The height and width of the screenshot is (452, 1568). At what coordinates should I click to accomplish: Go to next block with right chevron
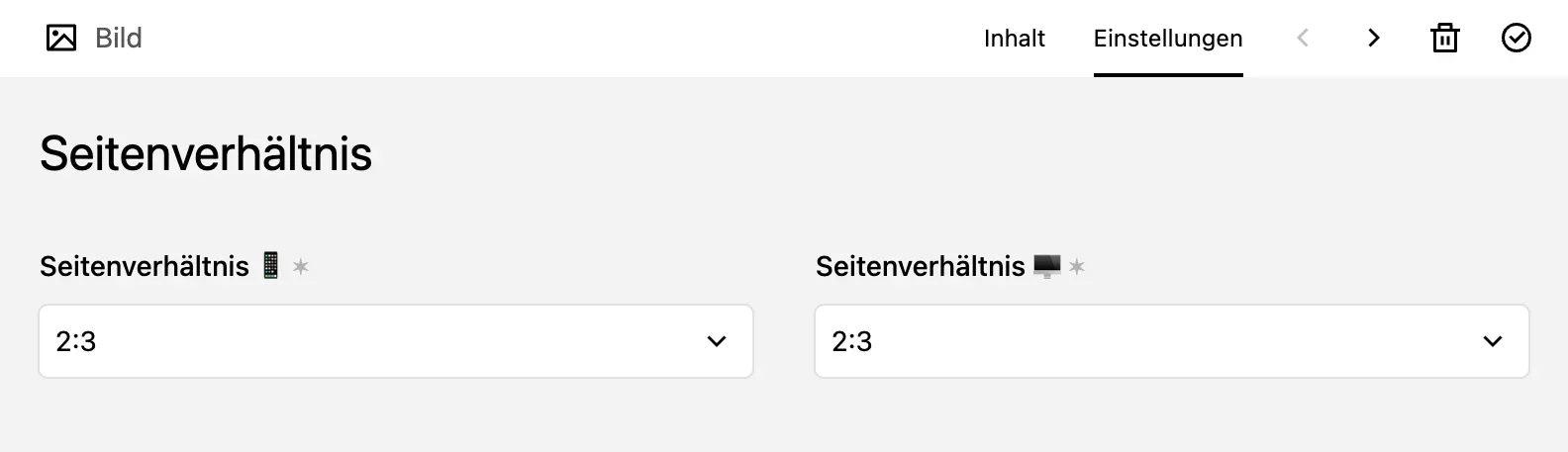(x=1373, y=39)
